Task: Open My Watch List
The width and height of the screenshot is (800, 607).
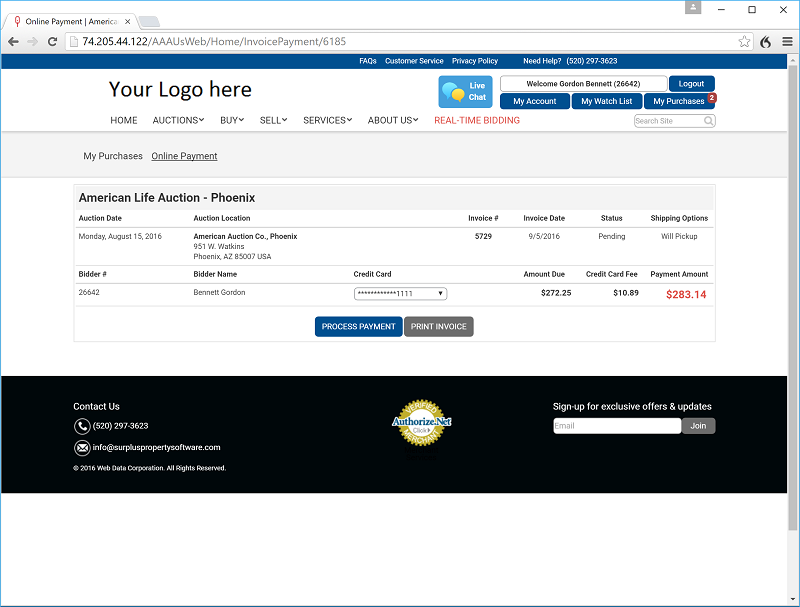Action: click(x=607, y=101)
